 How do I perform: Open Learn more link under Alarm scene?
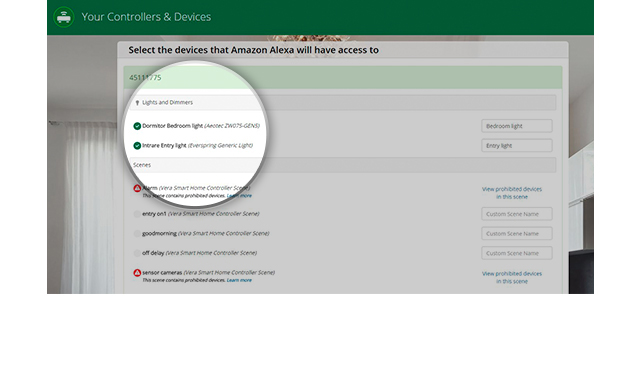tap(239, 196)
